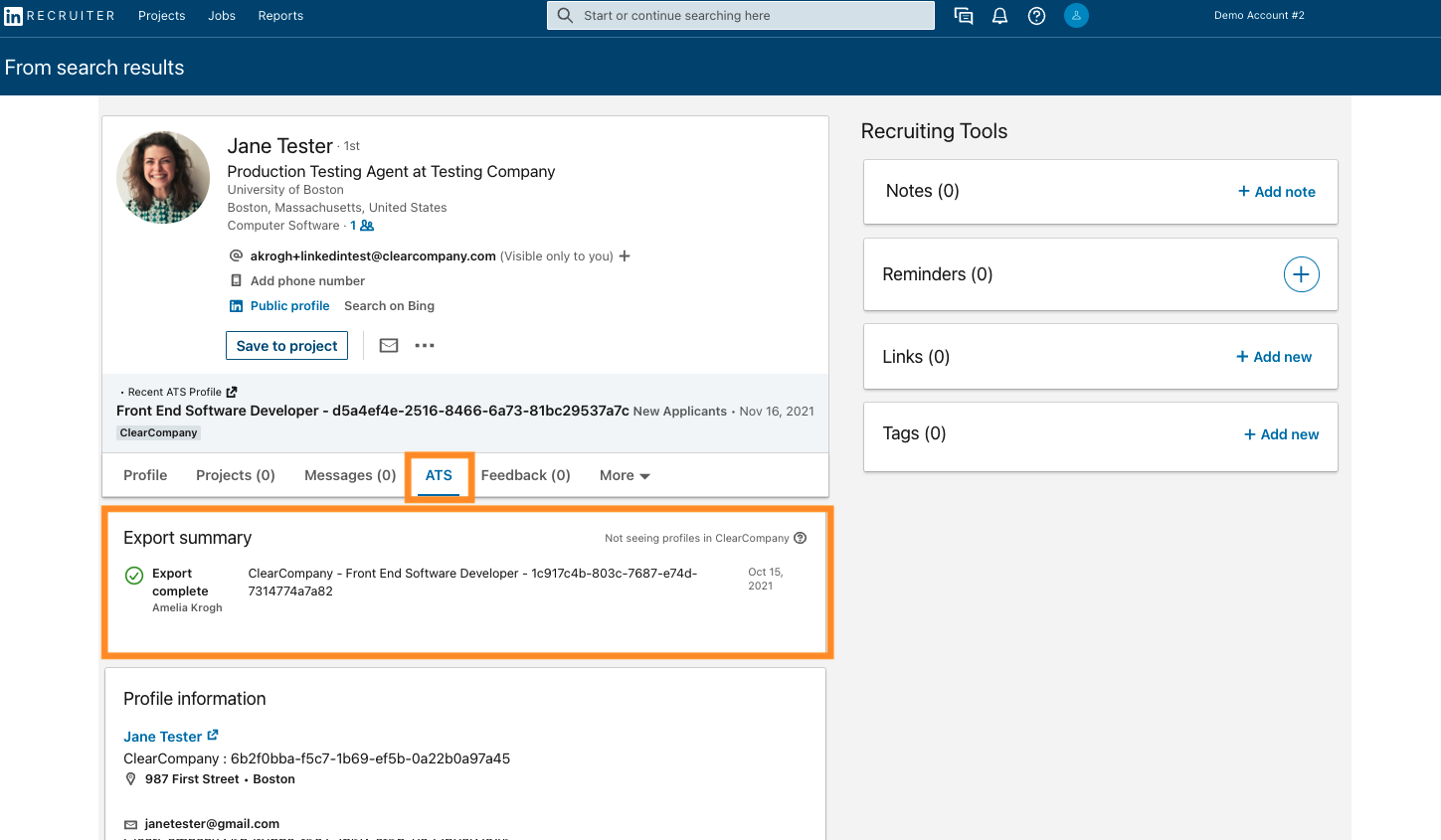Click Add new in Links

click(x=1274, y=357)
